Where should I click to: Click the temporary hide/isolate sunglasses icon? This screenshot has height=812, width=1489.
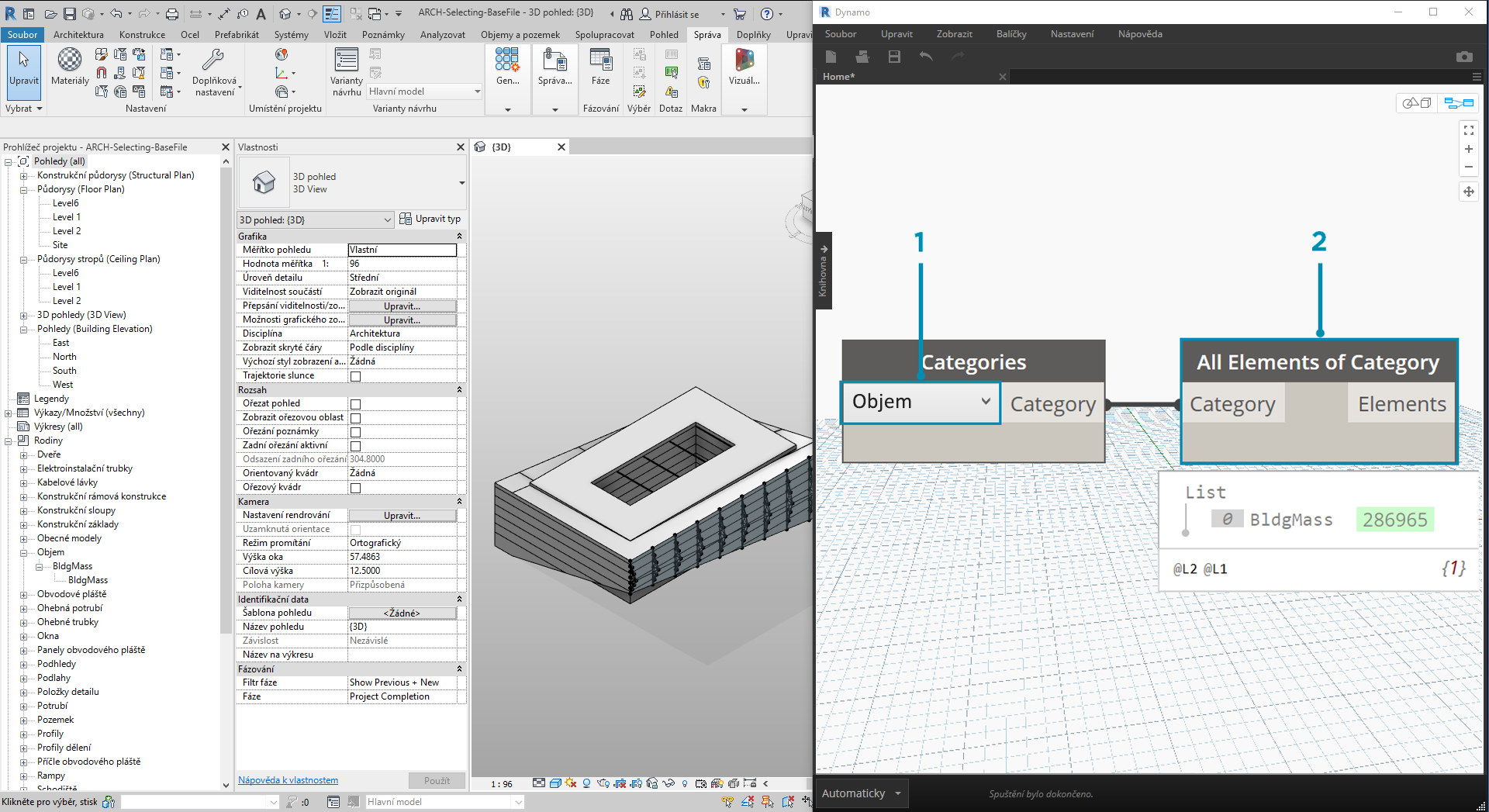click(x=668, y=783)
